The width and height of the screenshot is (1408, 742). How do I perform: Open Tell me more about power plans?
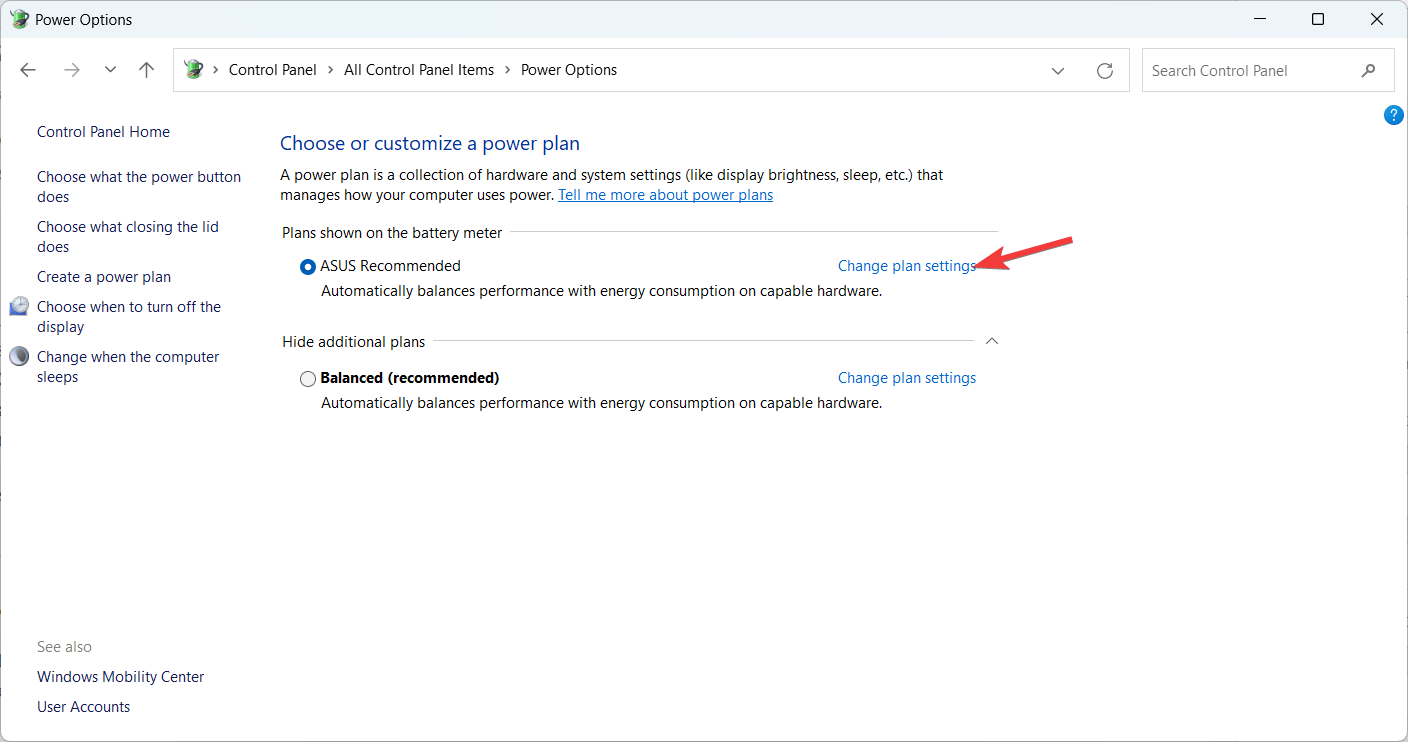point(665,195)
